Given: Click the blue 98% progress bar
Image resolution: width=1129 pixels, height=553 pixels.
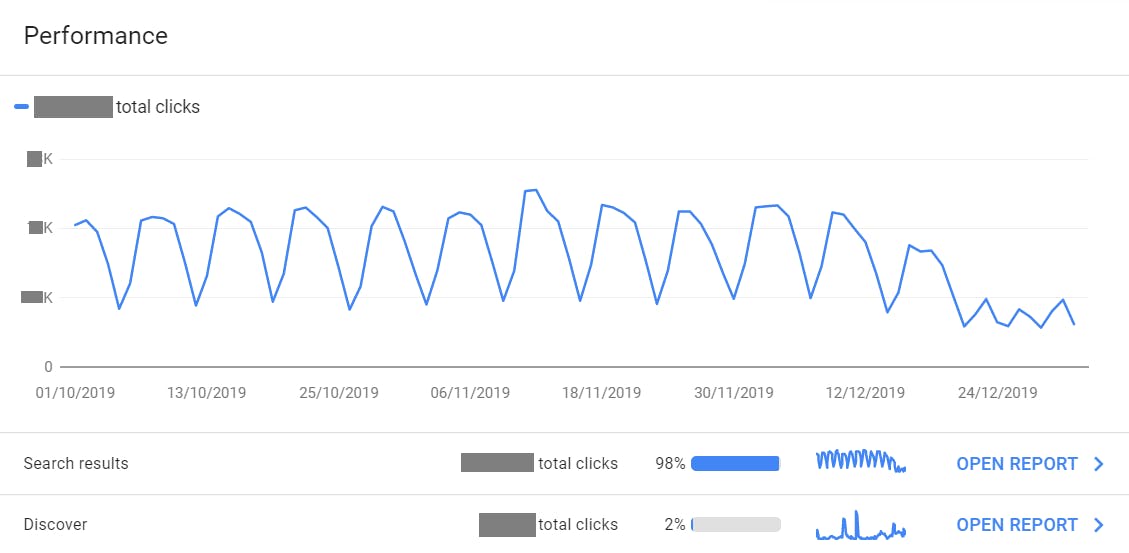Looking at the screenshot, I should [734, 464].
